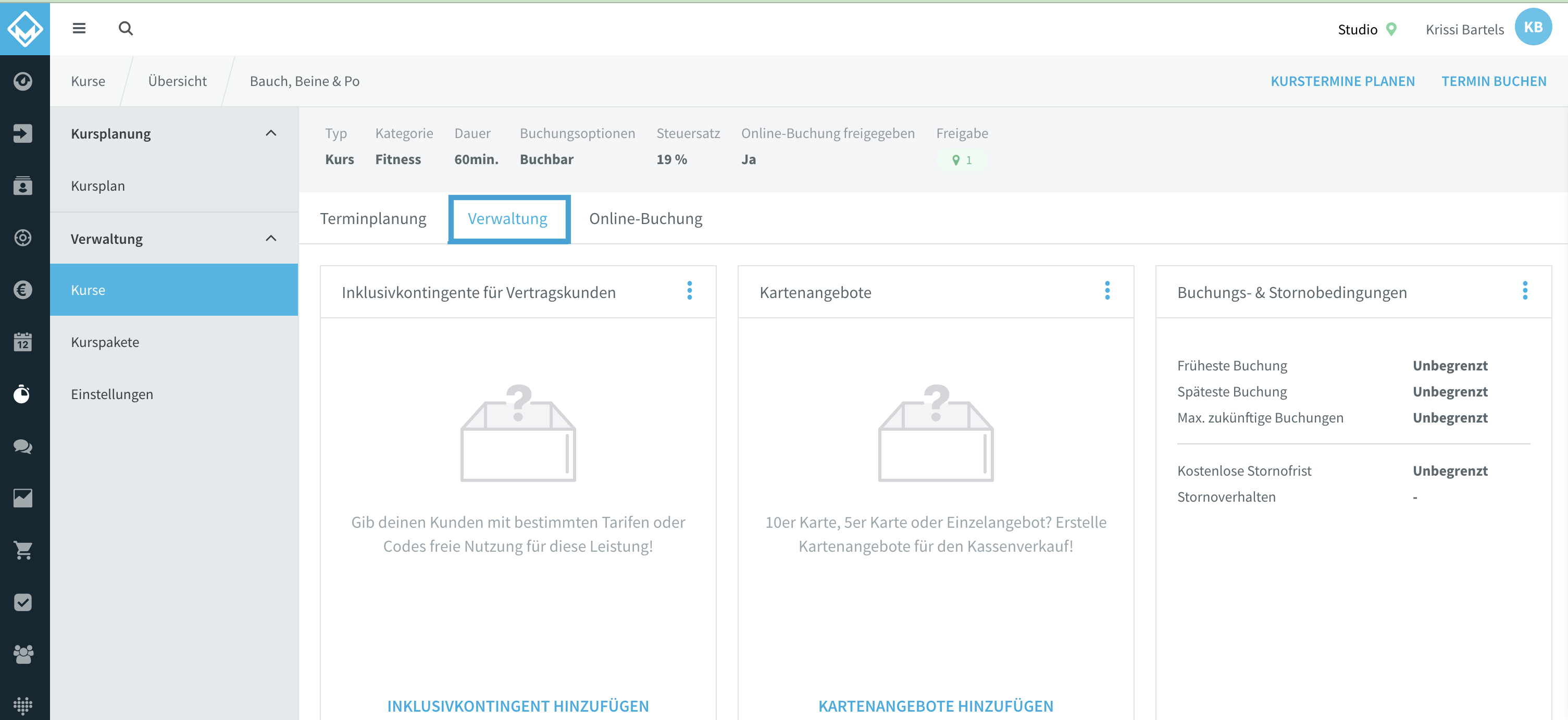Switch to the Terminplanung tab
Screen dimensions: 1568x720
tap(373, 218)
